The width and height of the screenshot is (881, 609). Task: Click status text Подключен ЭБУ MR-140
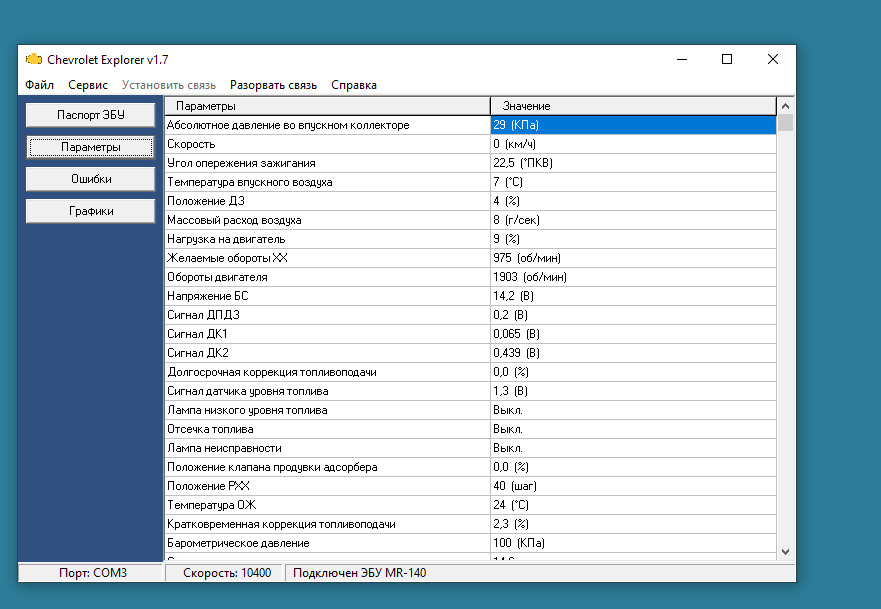[x=360, y=572]
